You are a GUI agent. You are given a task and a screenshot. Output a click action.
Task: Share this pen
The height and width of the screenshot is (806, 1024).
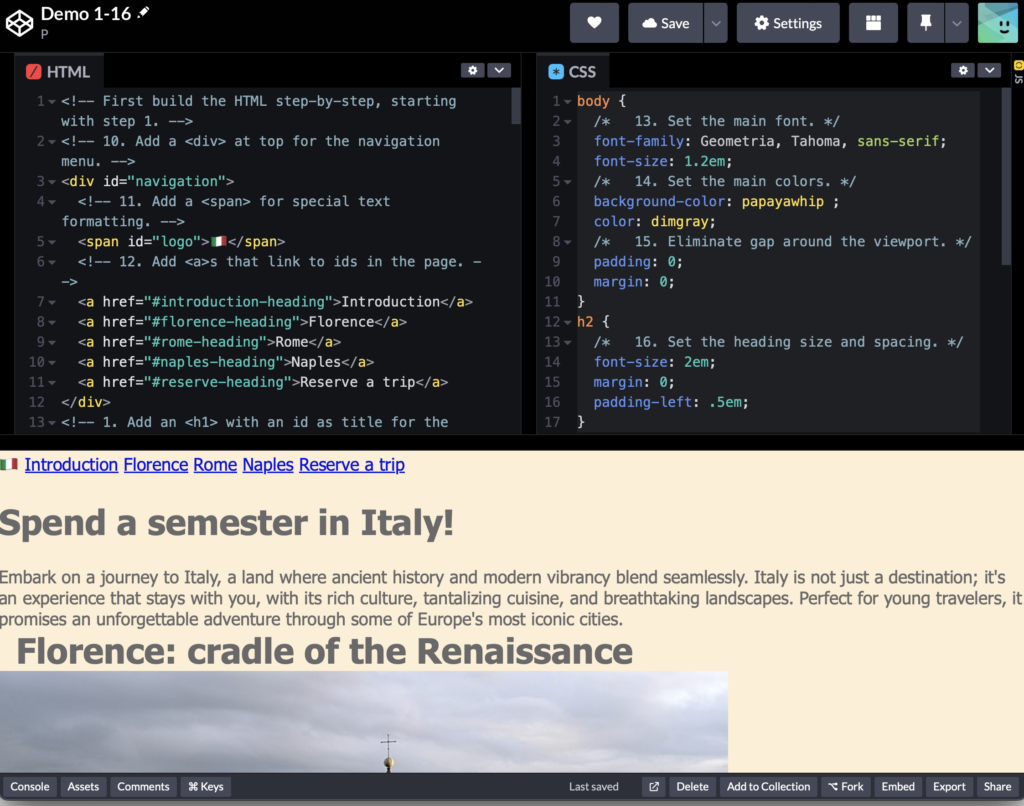[997, 786]
